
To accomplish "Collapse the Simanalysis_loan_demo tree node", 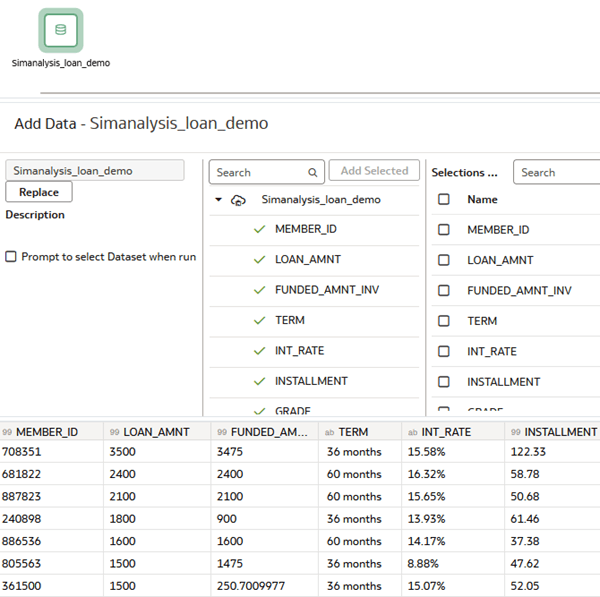I will [218, 199].
